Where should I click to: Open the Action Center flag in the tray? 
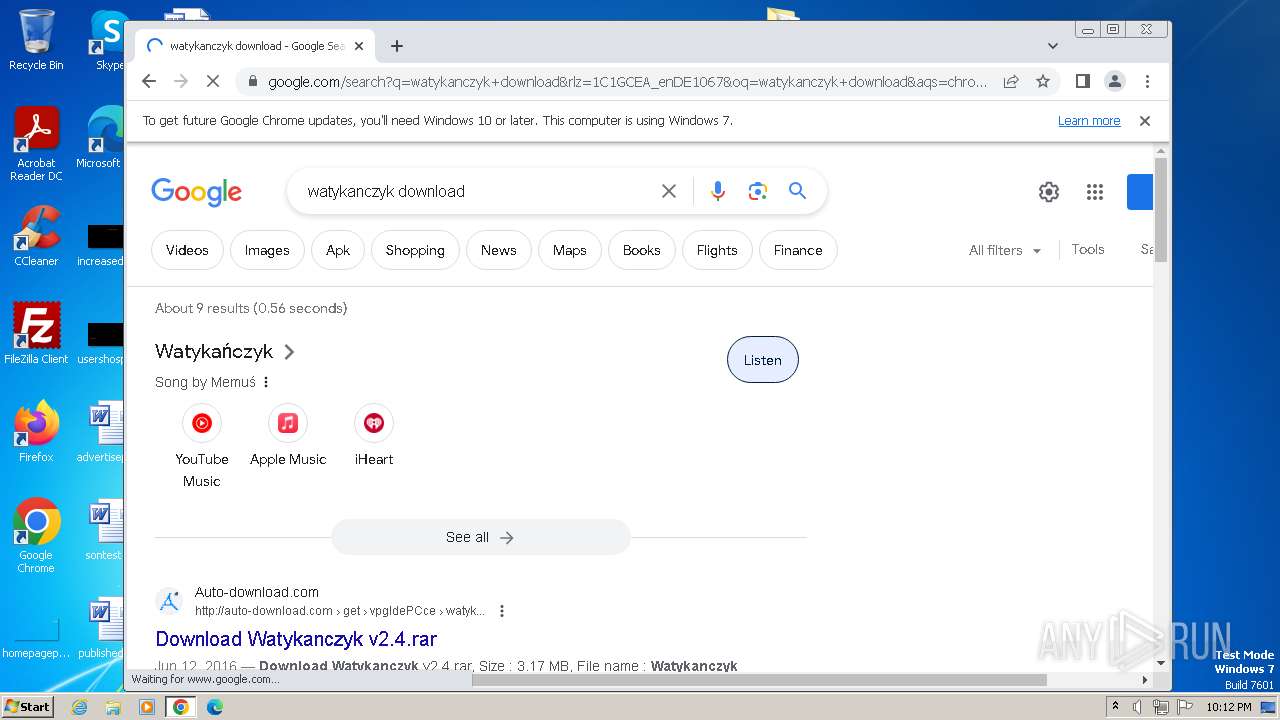coord(1184,707)
